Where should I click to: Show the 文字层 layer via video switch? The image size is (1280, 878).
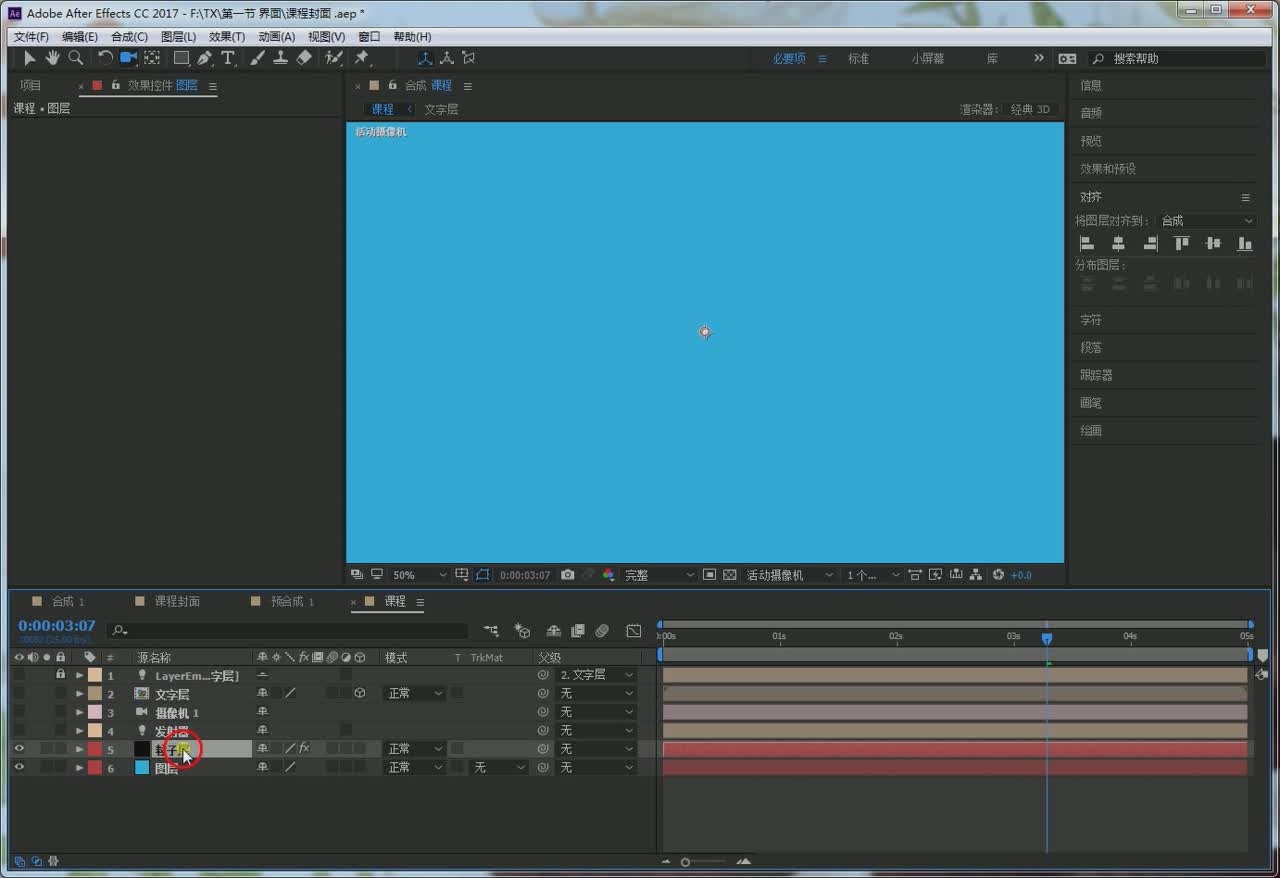[x=19, y=693]
